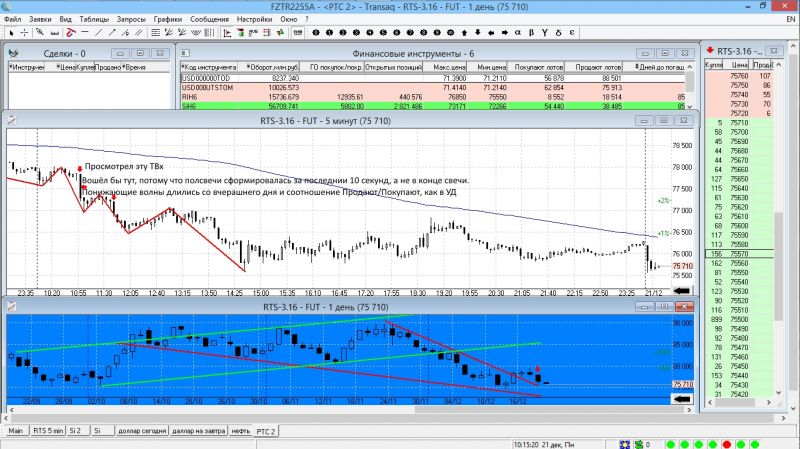Select the parallel channel lines tool

coord(139,33)
